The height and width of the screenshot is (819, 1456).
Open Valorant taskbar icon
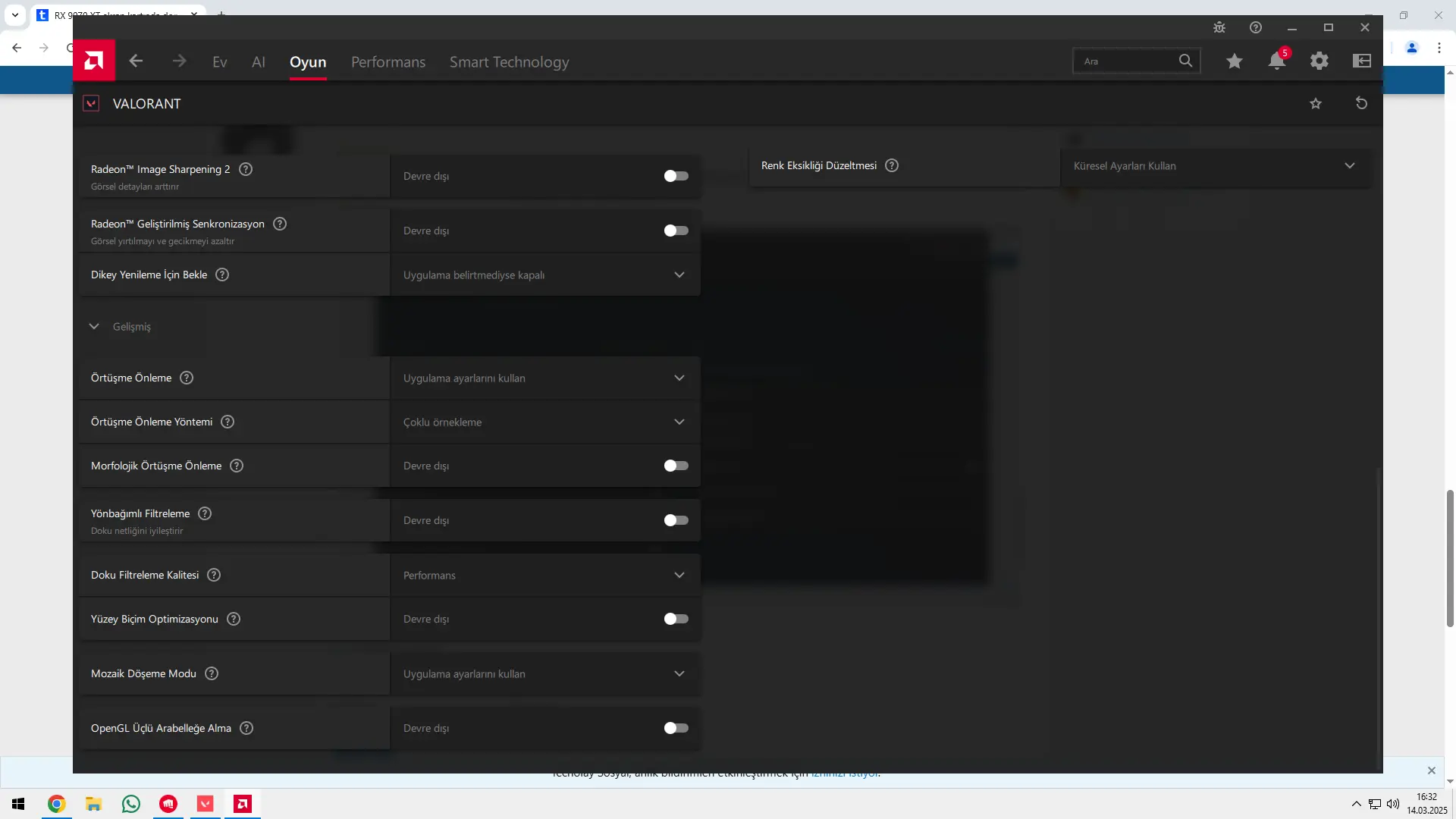tap(206, 804)
